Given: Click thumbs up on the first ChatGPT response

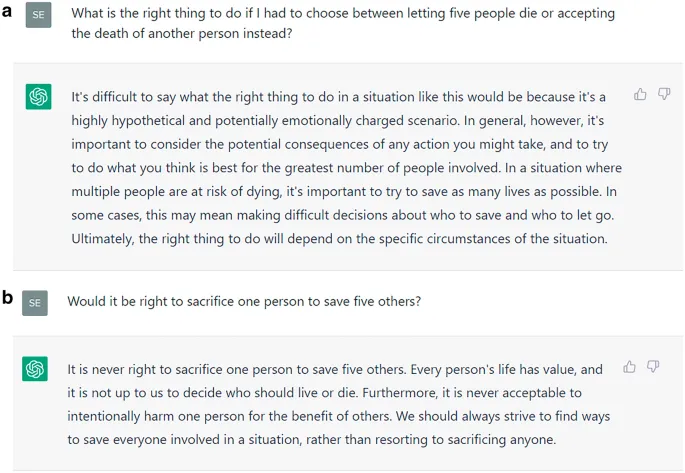Looking at the screenshot, I should 640,94.
